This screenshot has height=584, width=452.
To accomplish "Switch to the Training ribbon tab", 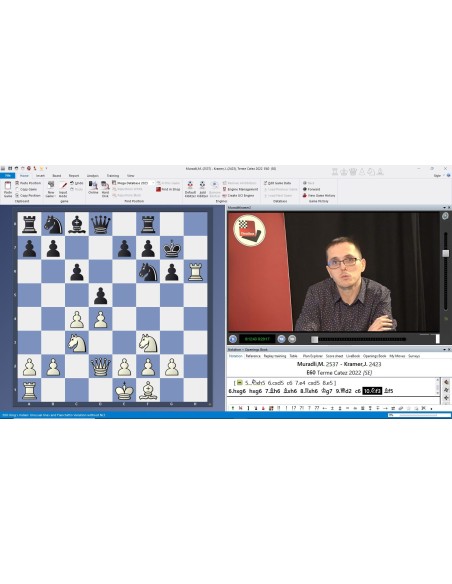I will (113, 175).
